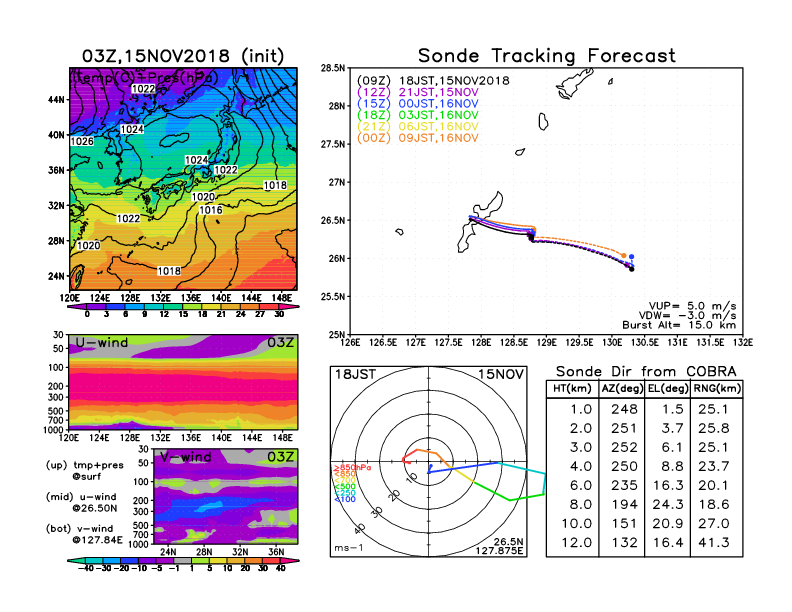Click the "U-wind" panel label
The width and height of the screenshot is (792, 612).
[x=102, y=343]
